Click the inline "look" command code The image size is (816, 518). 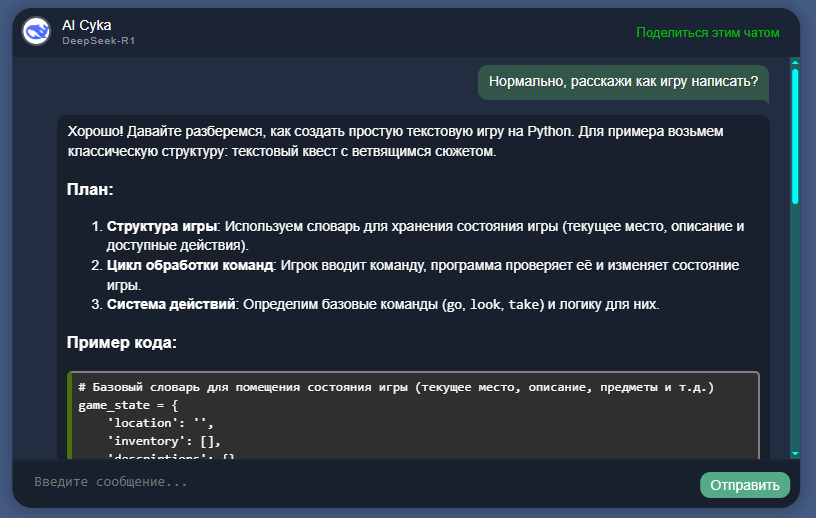point(484,305)
